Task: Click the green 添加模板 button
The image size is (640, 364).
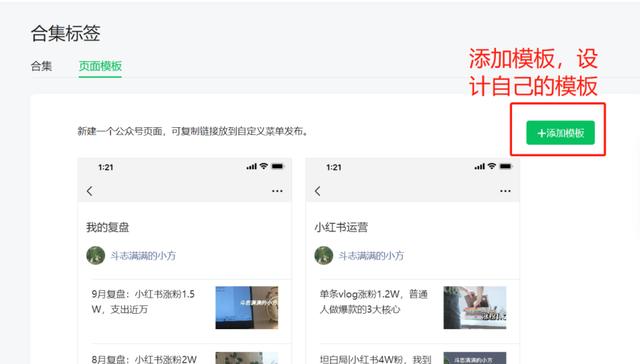Action: 560,133
